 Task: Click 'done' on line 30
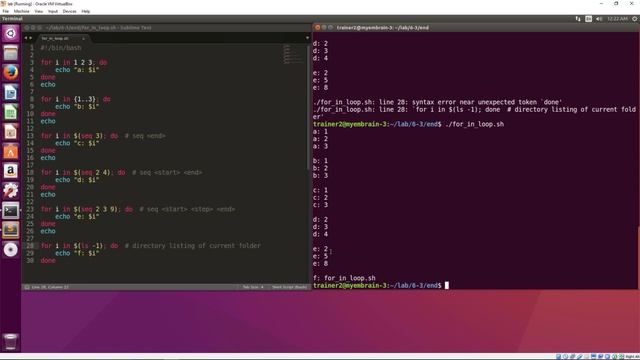(48, 260)
